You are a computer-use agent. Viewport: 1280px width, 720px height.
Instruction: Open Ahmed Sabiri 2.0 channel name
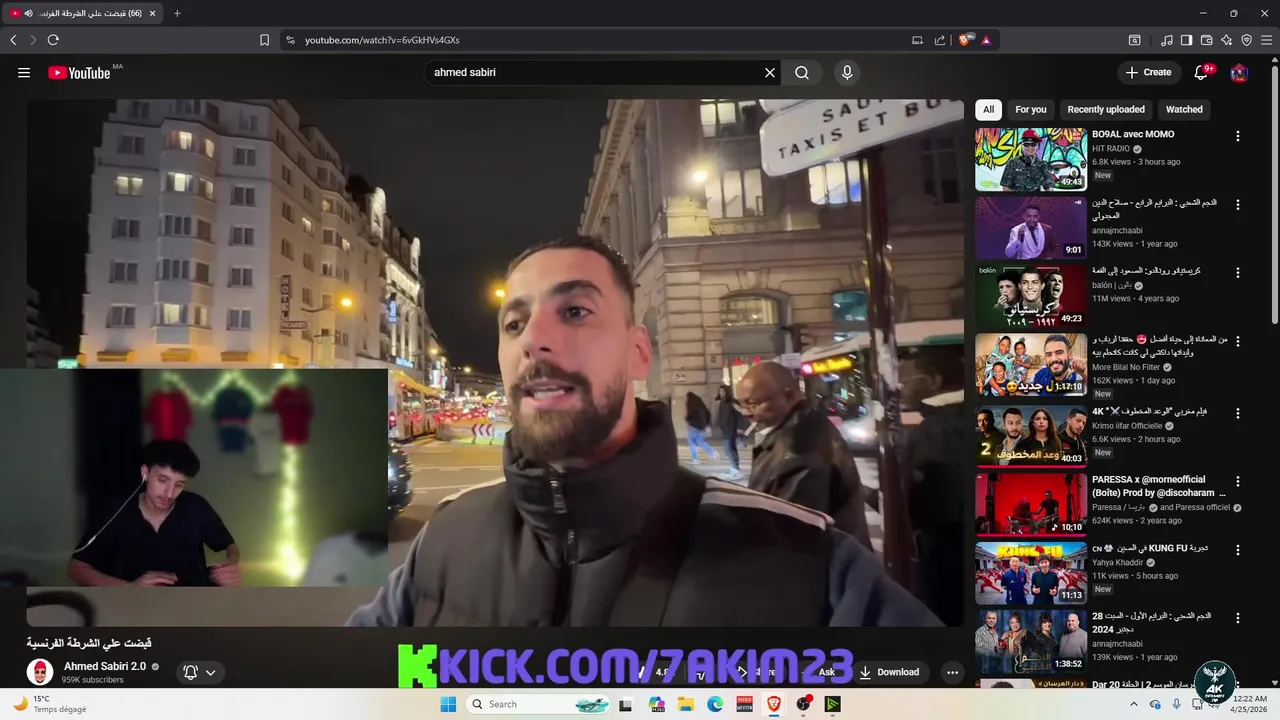click(105, 666)
